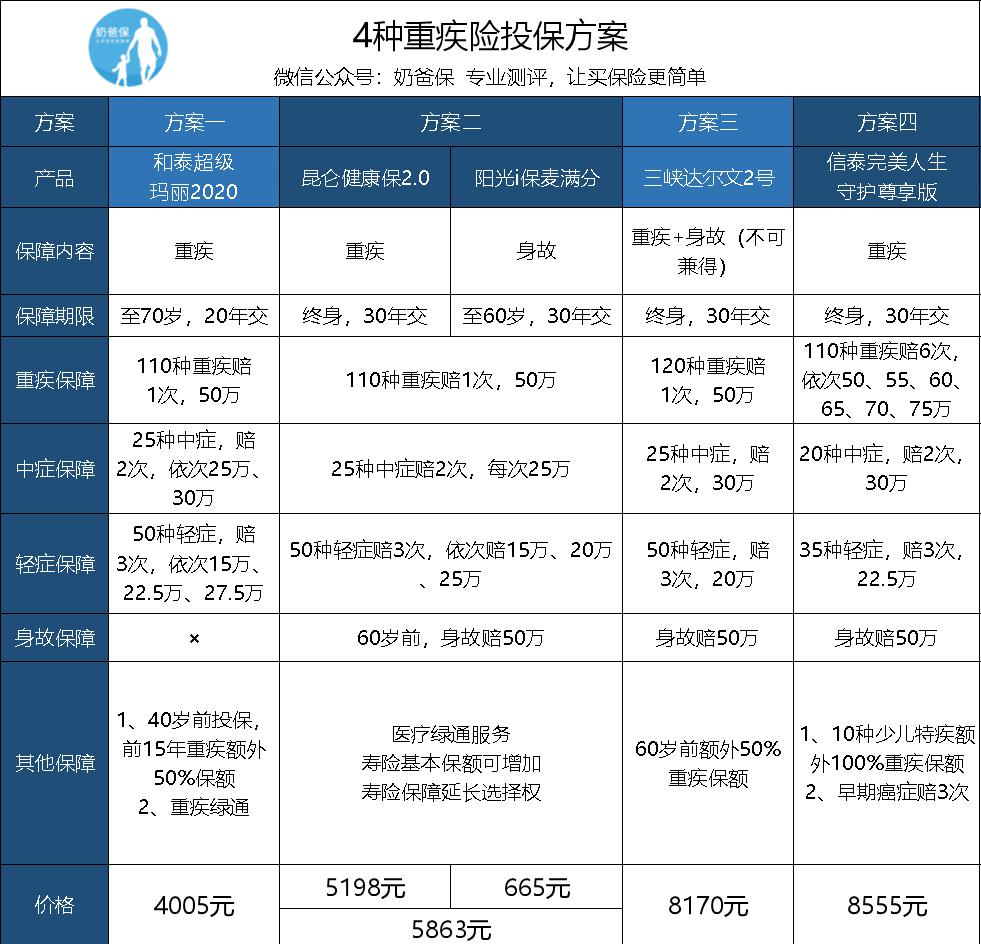Click the 40岁前投保 extra coverage cell
Viewport: 981px width, 944px height.
pyautogui.click(x=194, y=763)
